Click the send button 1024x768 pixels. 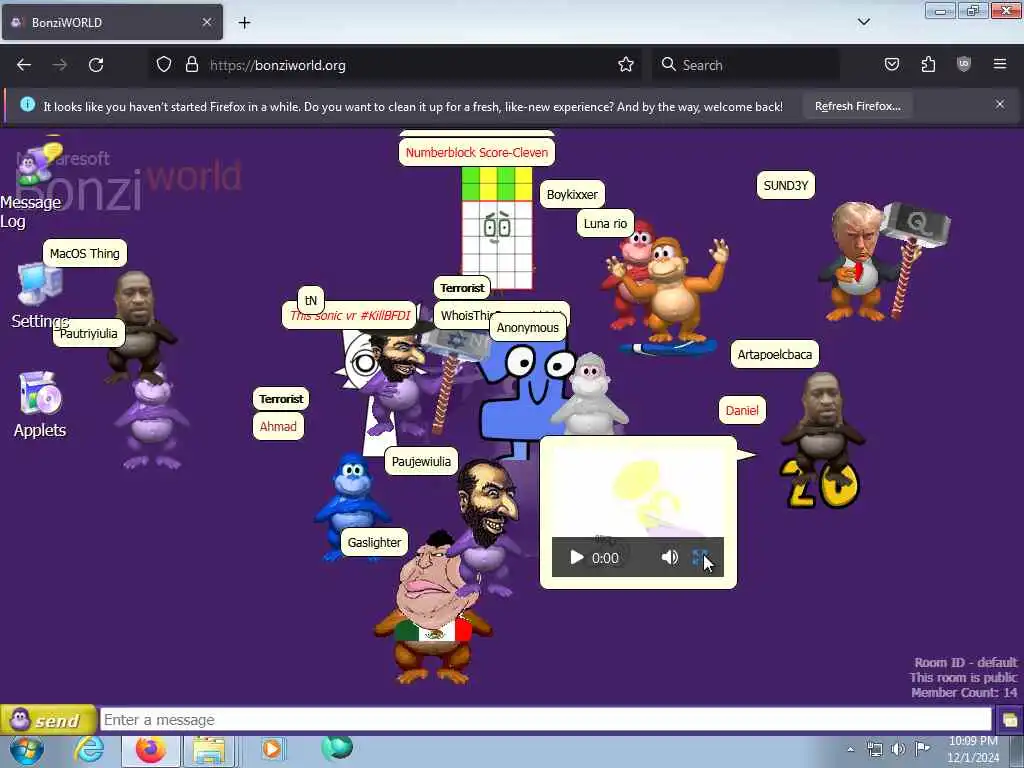48,720
